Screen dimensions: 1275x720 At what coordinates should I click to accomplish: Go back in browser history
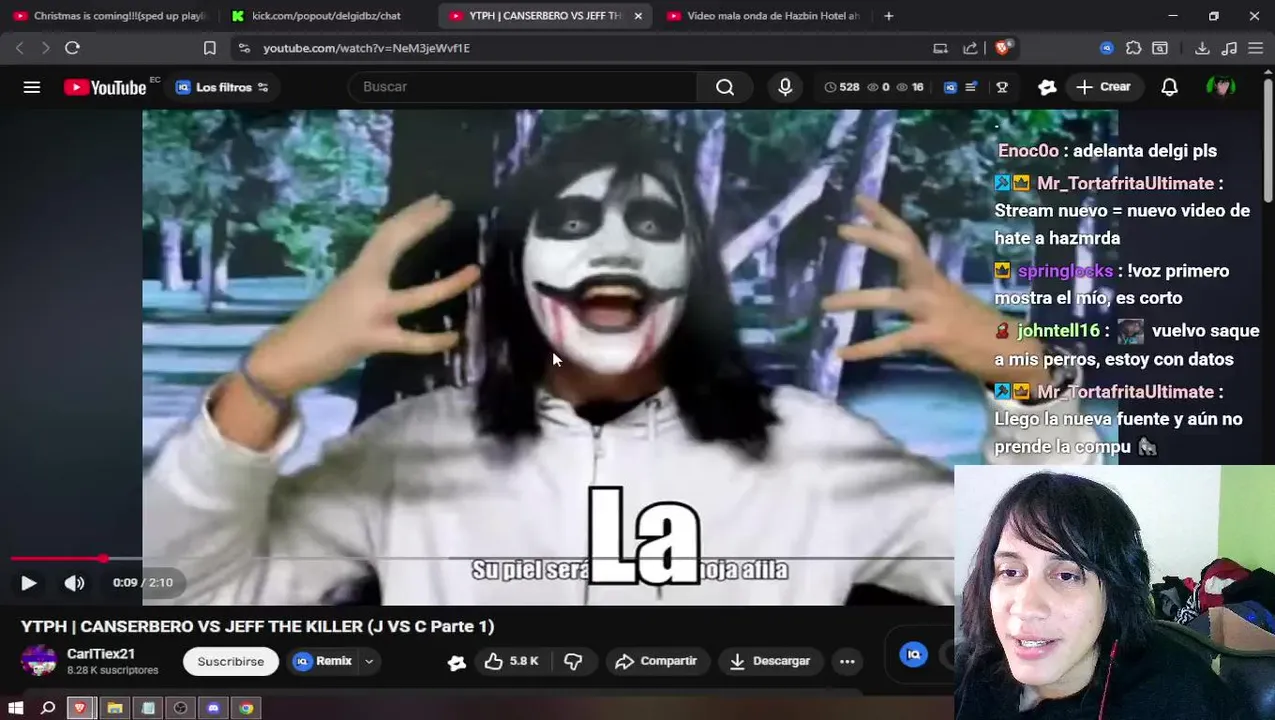coord(20,47)
